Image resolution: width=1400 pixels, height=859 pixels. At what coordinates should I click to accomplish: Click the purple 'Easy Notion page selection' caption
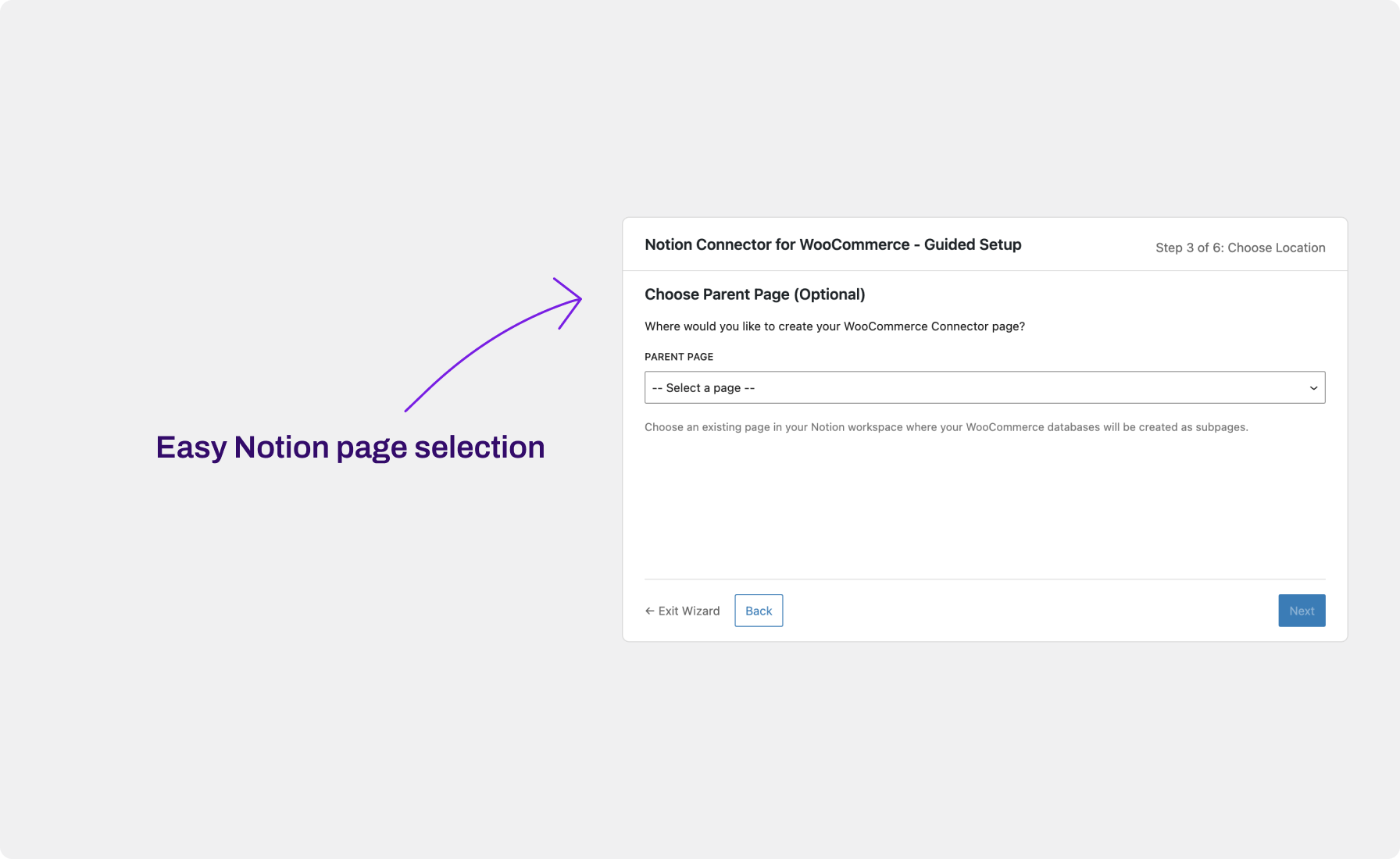tap(350, 447)
